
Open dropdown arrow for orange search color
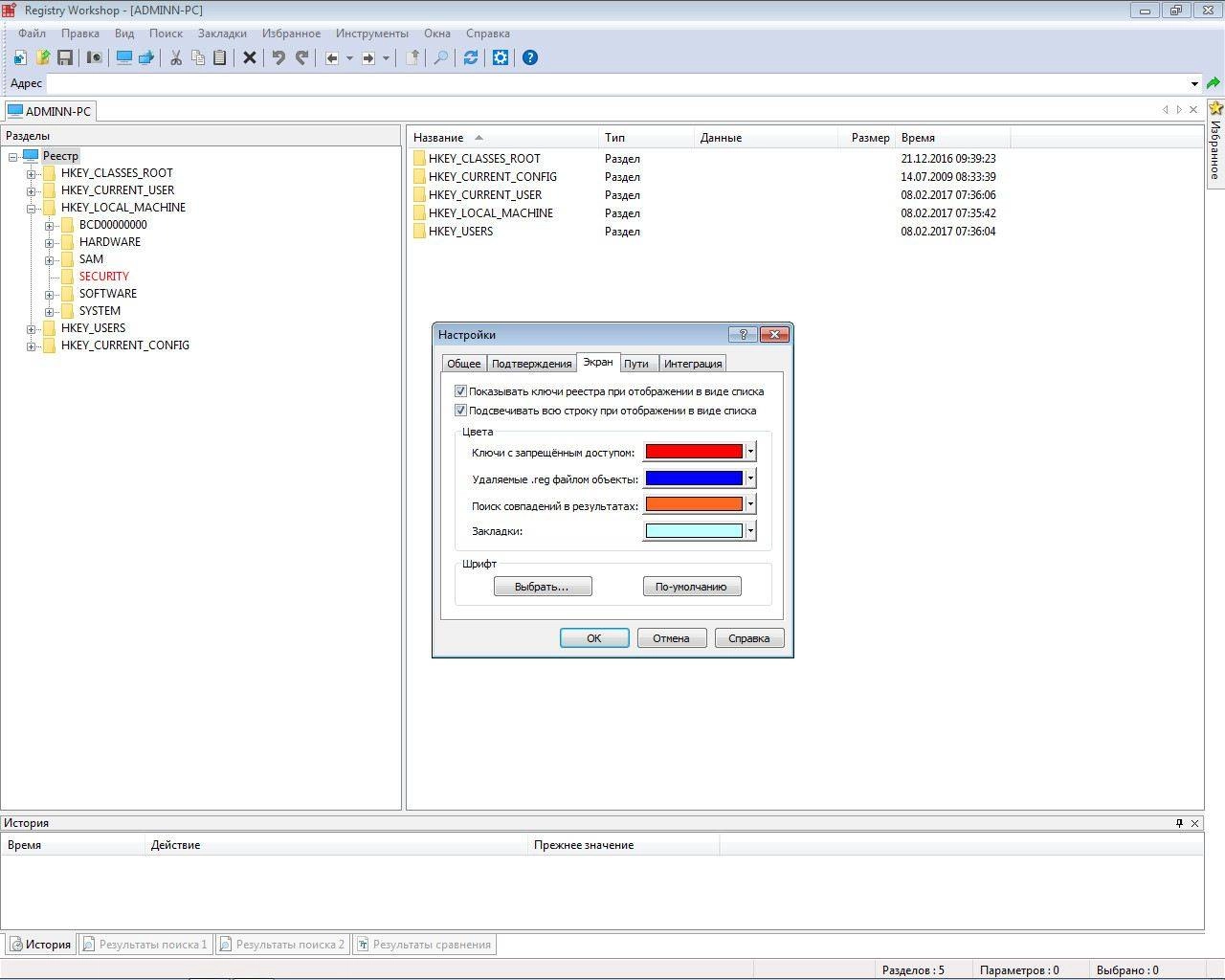(750, 504)
